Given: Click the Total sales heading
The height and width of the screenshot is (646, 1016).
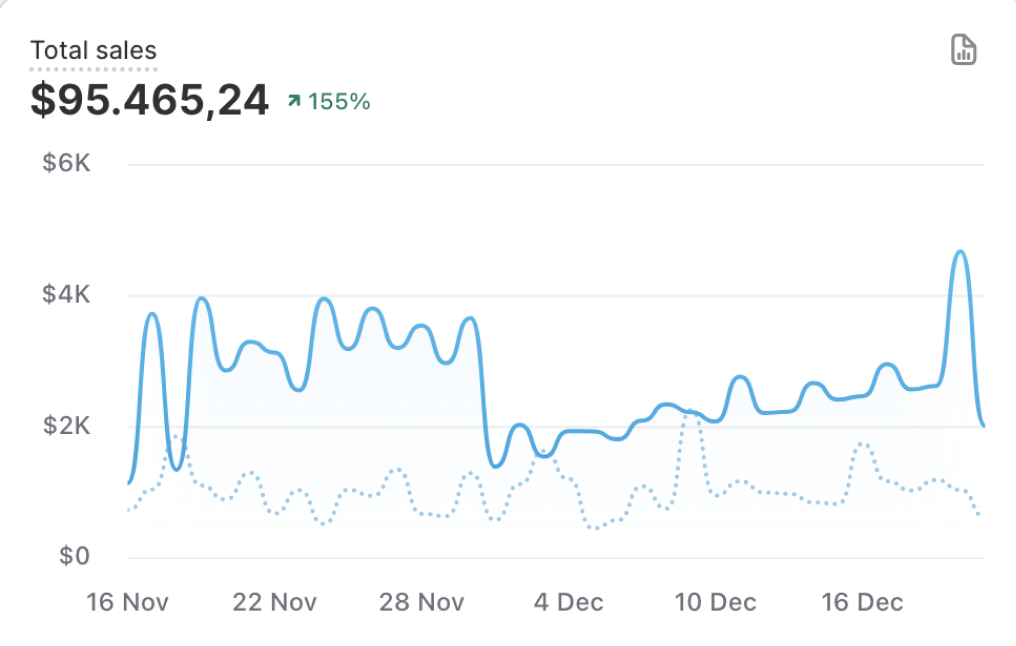Looking at the screenshot, I should (93, 50).
